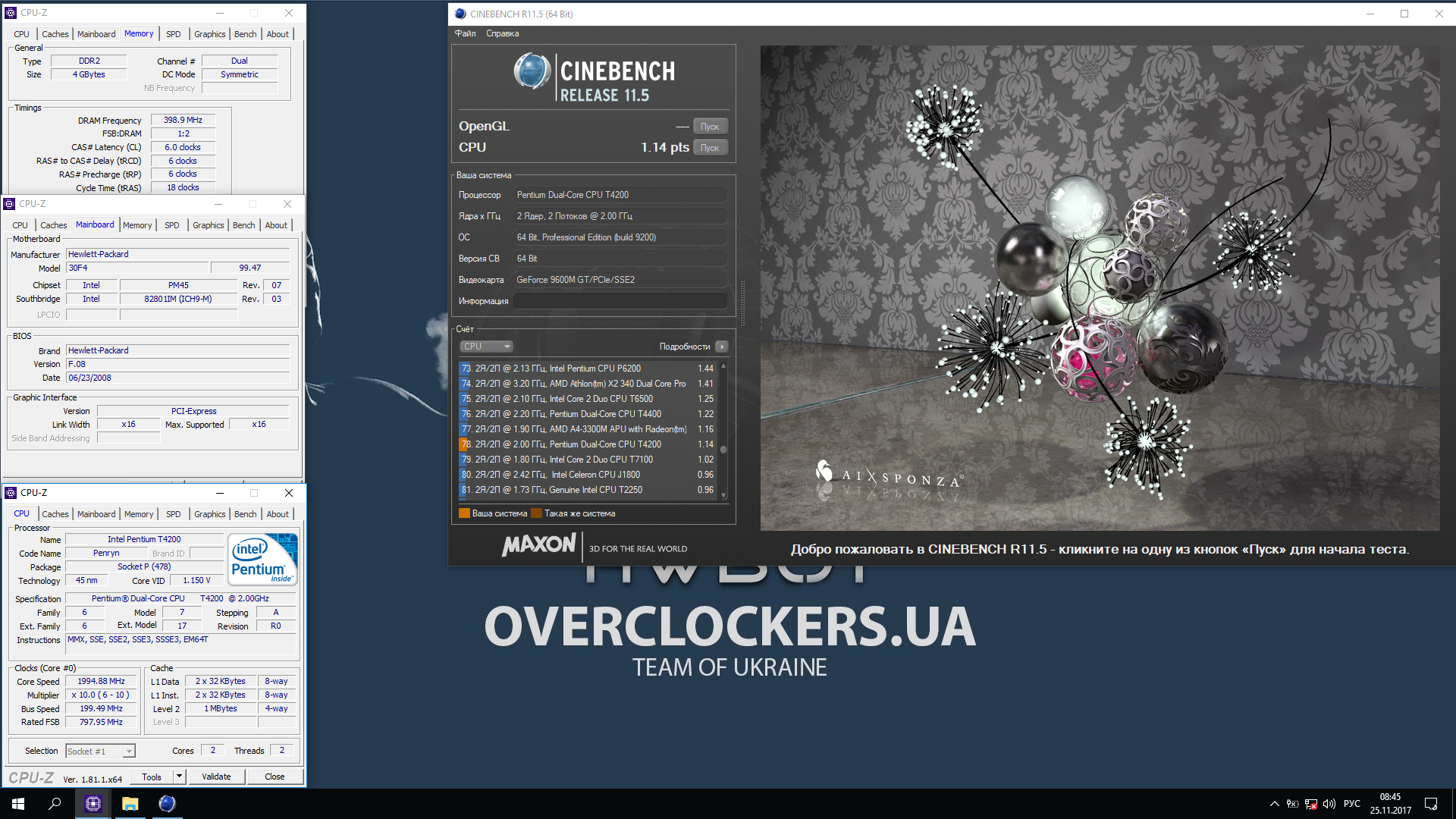This screenshot has height=819, width=1456.
Task: Open the Tools dropdown arrow
Action: click(x=180, y=777)
